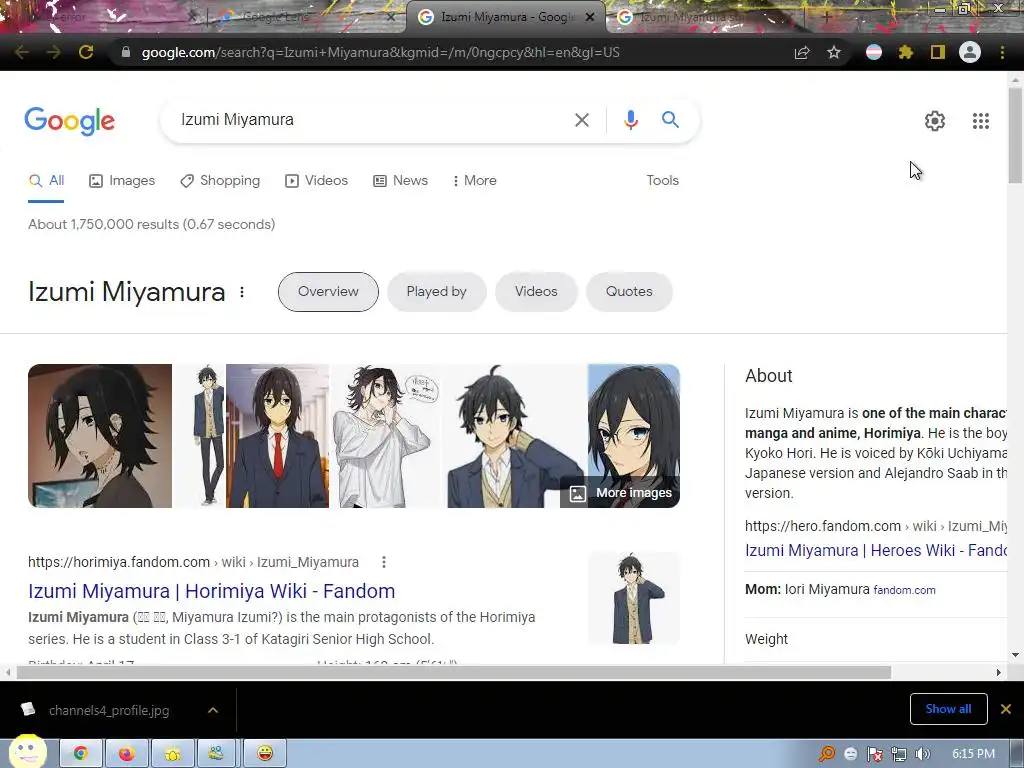Open the fandom.com source link beside Mom
The image size is (1024, 768).
(x=904, y=590)
